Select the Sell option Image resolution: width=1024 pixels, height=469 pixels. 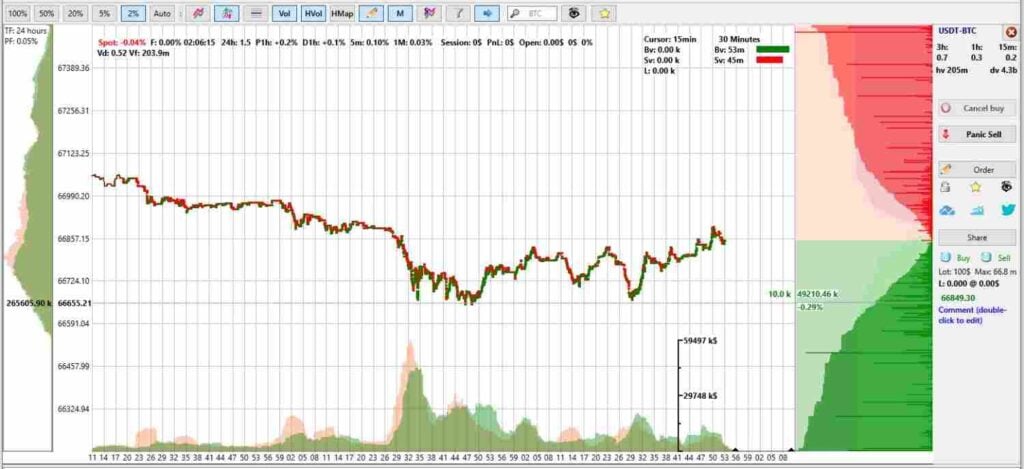pos(997,258)
